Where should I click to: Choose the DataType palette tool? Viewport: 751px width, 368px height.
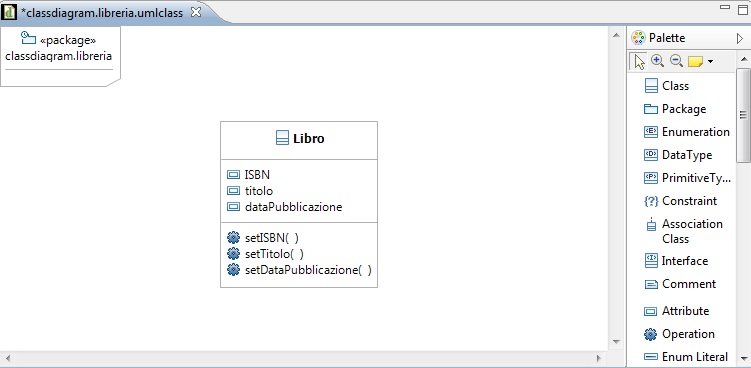tap(678, 155)
